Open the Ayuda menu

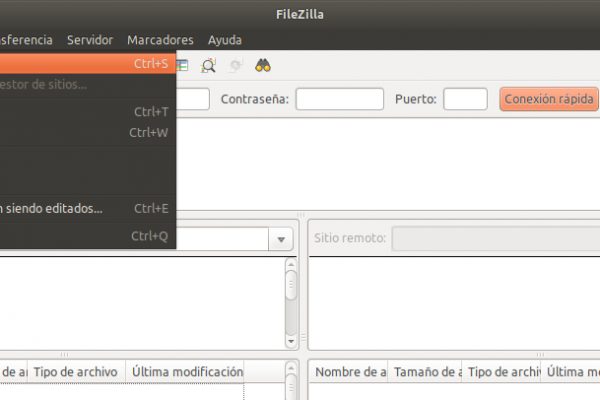[225, 40]
